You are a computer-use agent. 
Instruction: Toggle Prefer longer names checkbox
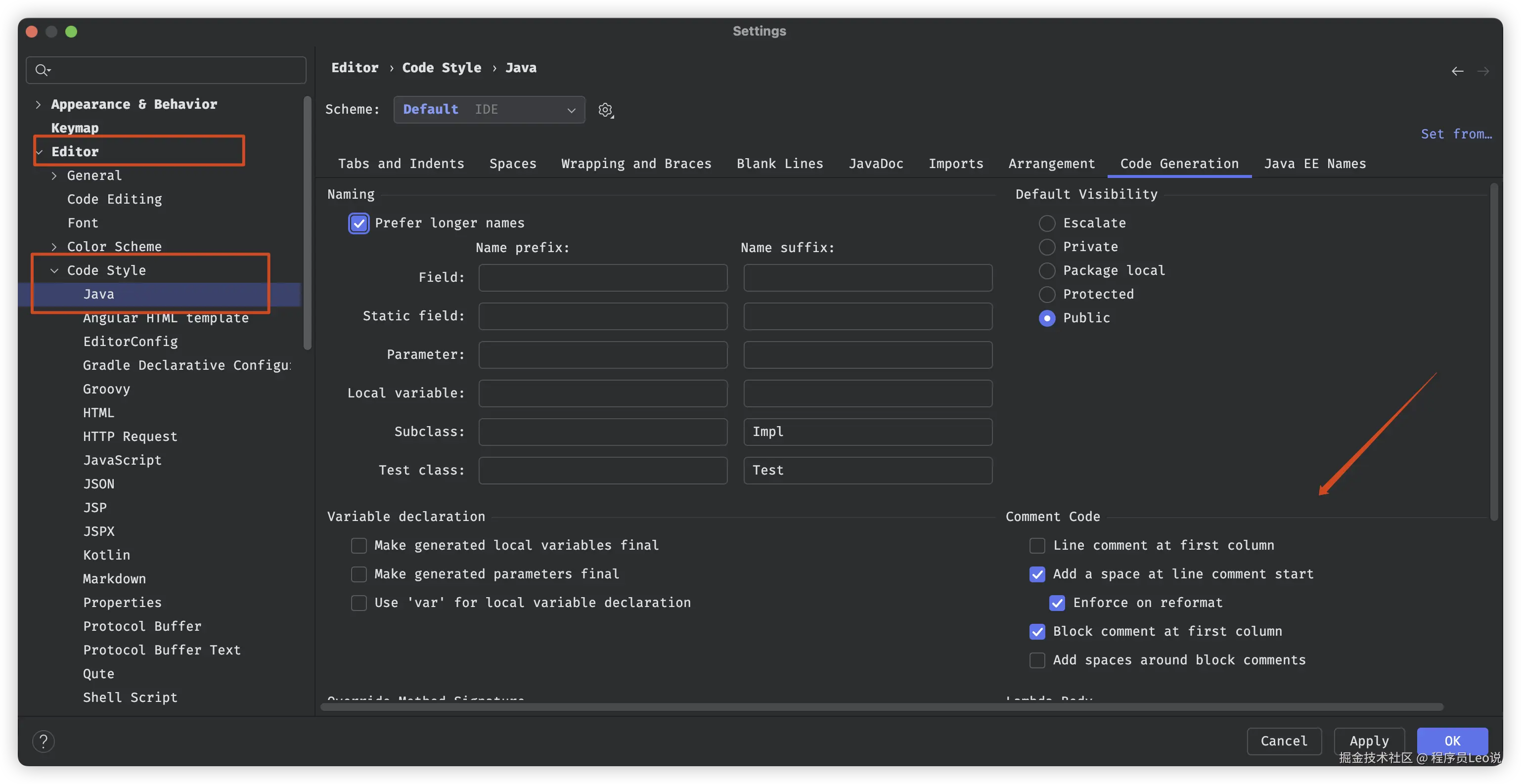358,223
